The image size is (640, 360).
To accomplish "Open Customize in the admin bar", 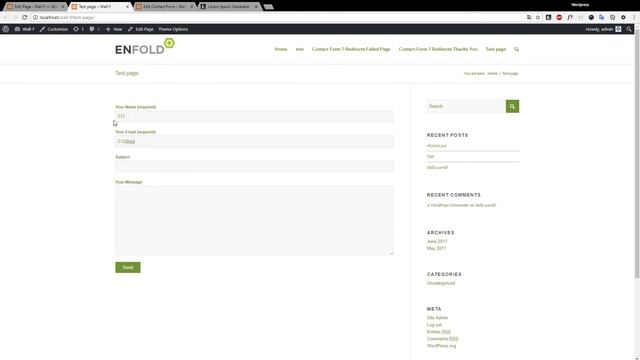I will coord(54,29).
